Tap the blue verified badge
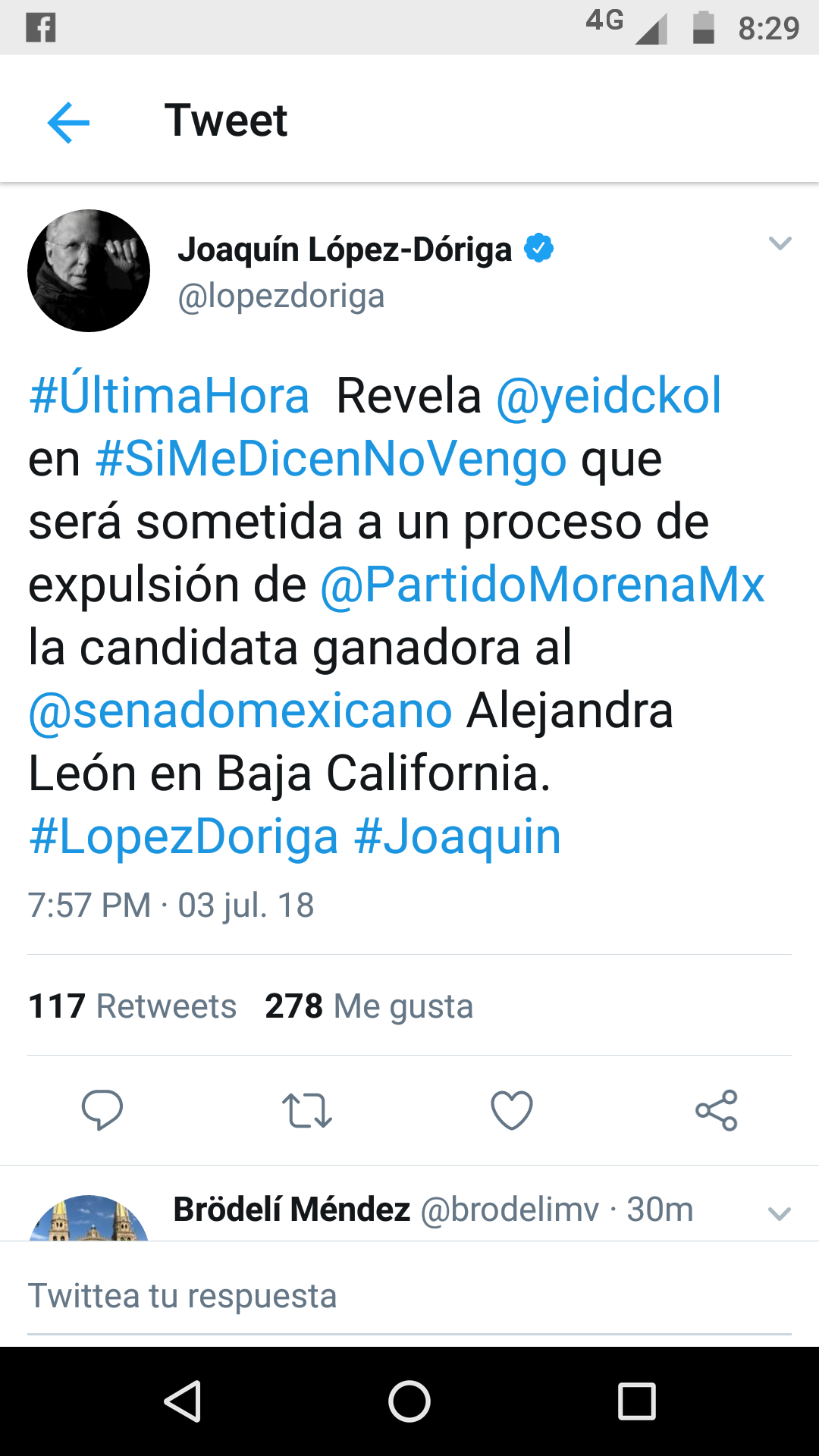The image size is (819, 1456). pos(539,248)
